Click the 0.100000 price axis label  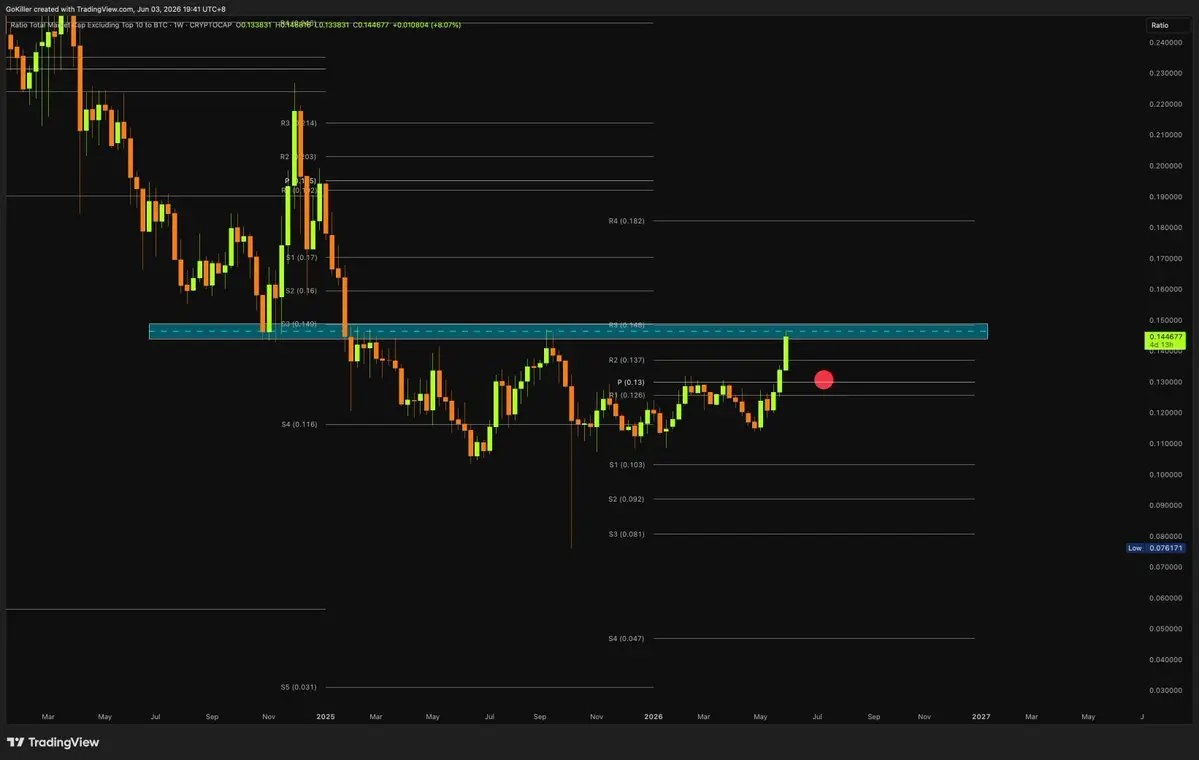pos(1165,475)
